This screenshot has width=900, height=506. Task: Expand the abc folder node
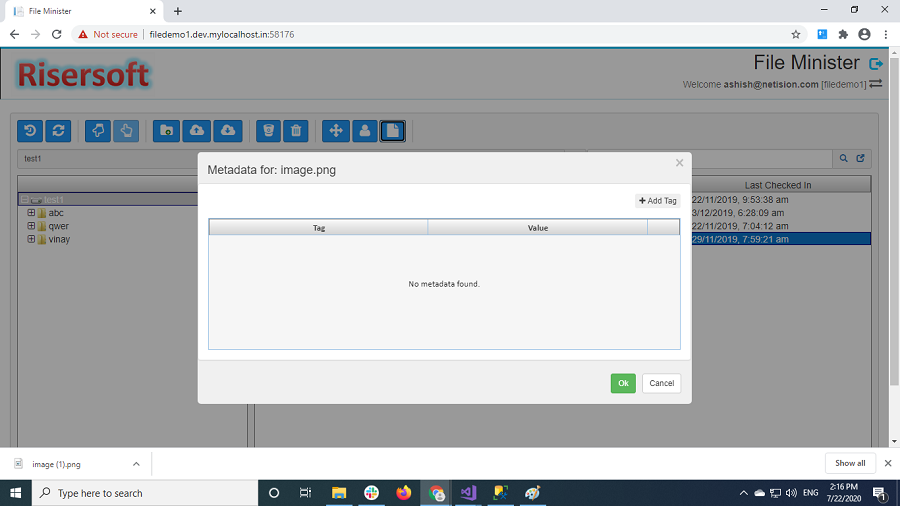click(31, 213)
